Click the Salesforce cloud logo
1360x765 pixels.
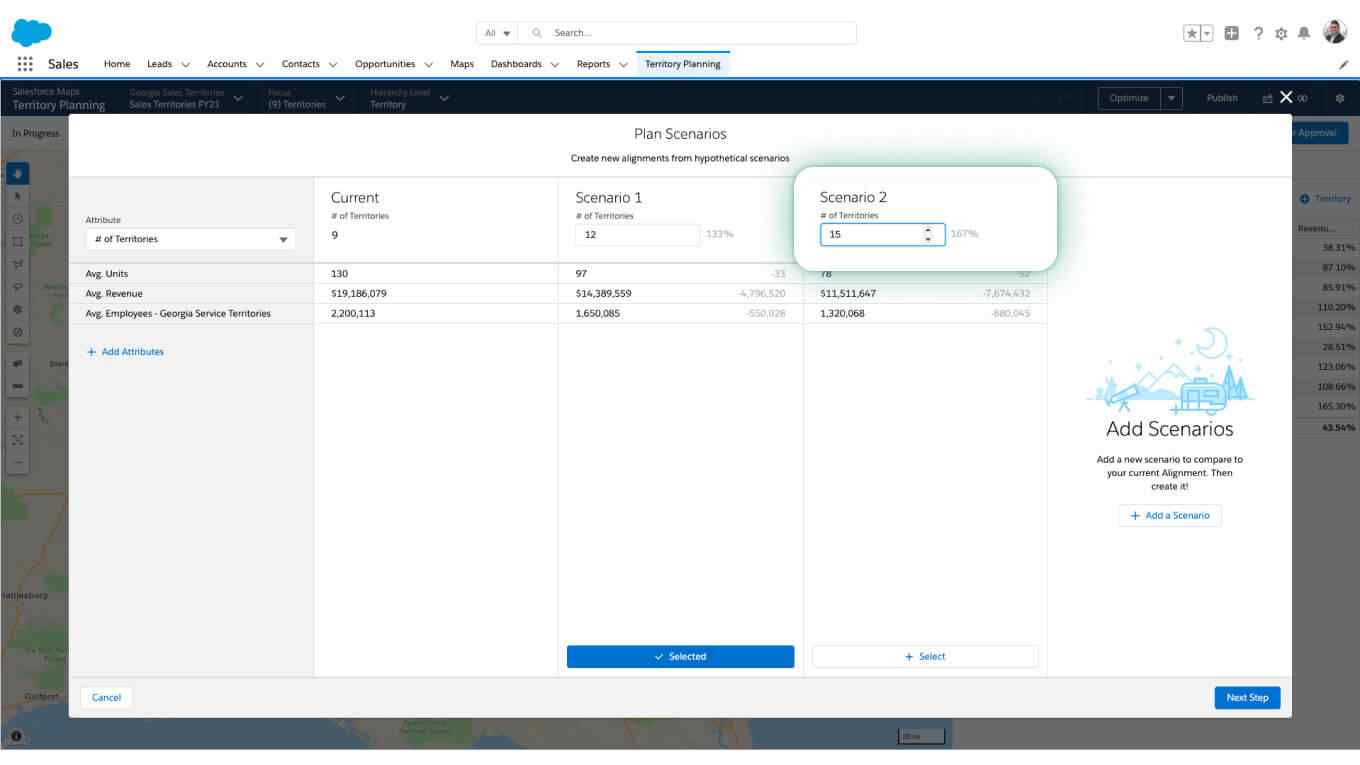pyautogui.click(x=31, y=33)
